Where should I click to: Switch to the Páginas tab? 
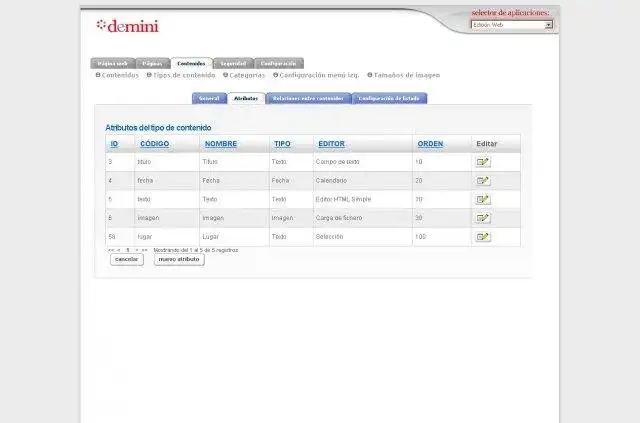[152, 63]
